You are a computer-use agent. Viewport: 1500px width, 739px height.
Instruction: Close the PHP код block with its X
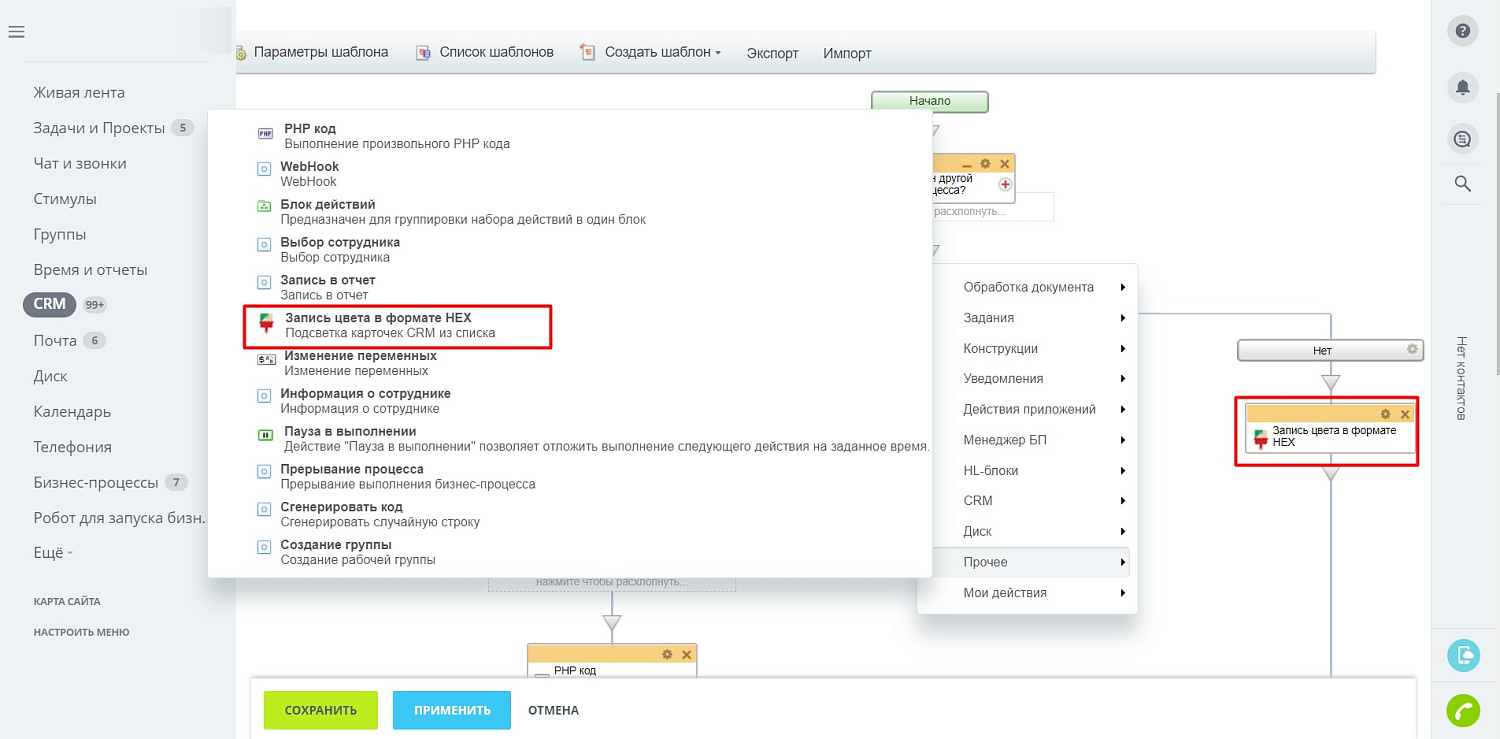pos(686,654)
